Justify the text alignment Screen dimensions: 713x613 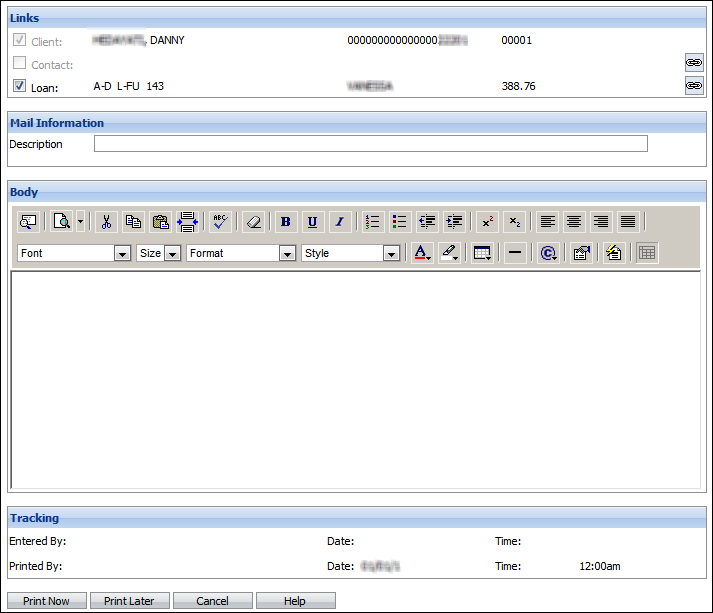click(628, 222)
